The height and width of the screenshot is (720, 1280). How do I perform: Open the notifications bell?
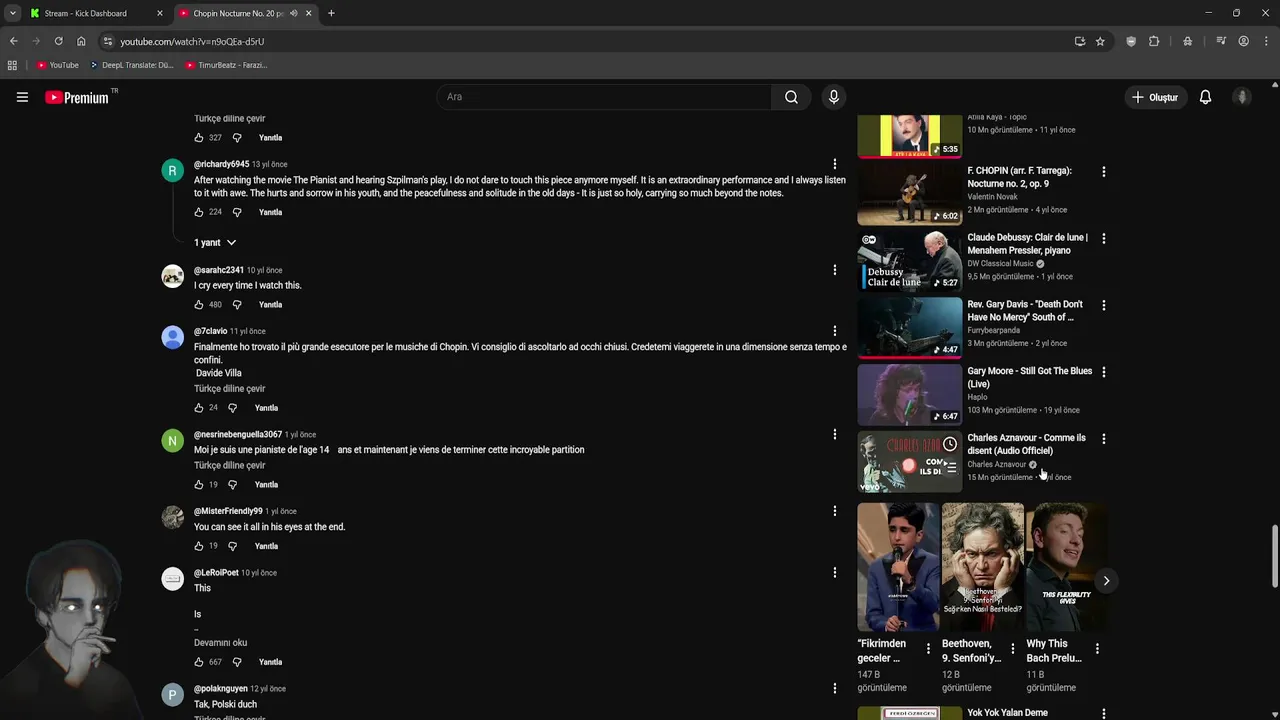tap(1205, 97)
